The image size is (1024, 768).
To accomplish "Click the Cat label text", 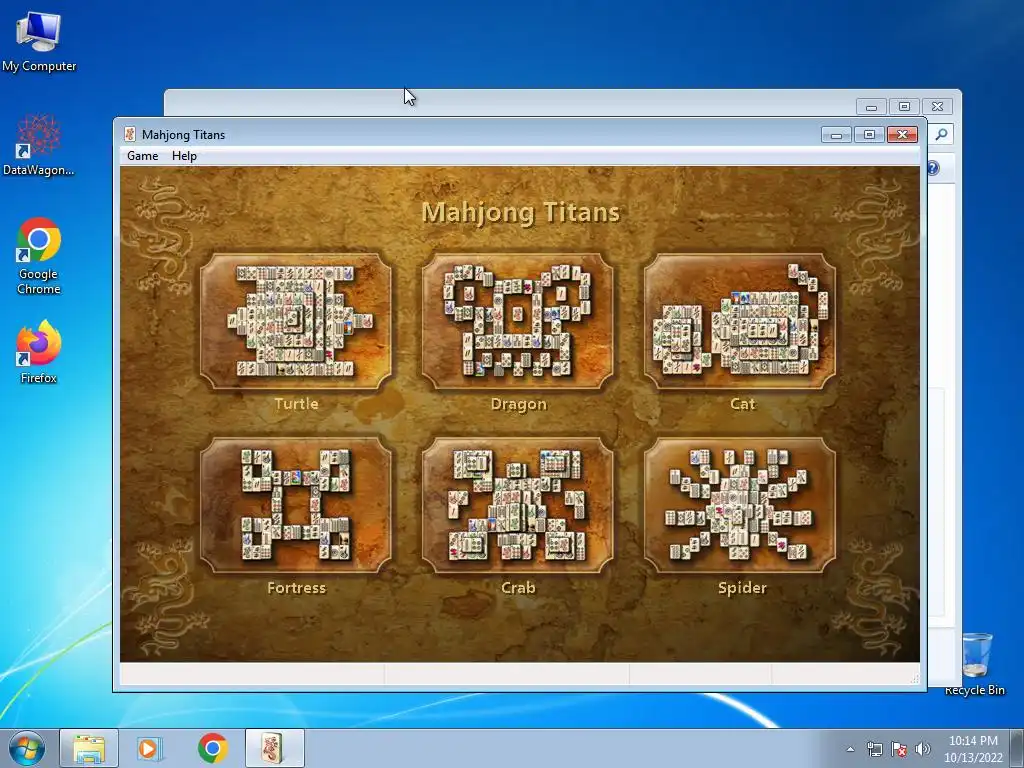I will (743, 404).
